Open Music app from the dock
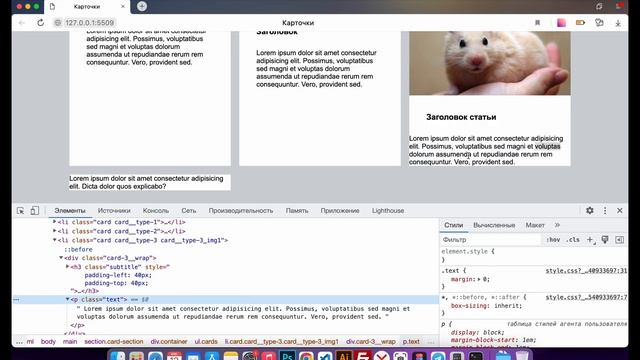 (269, 356)
